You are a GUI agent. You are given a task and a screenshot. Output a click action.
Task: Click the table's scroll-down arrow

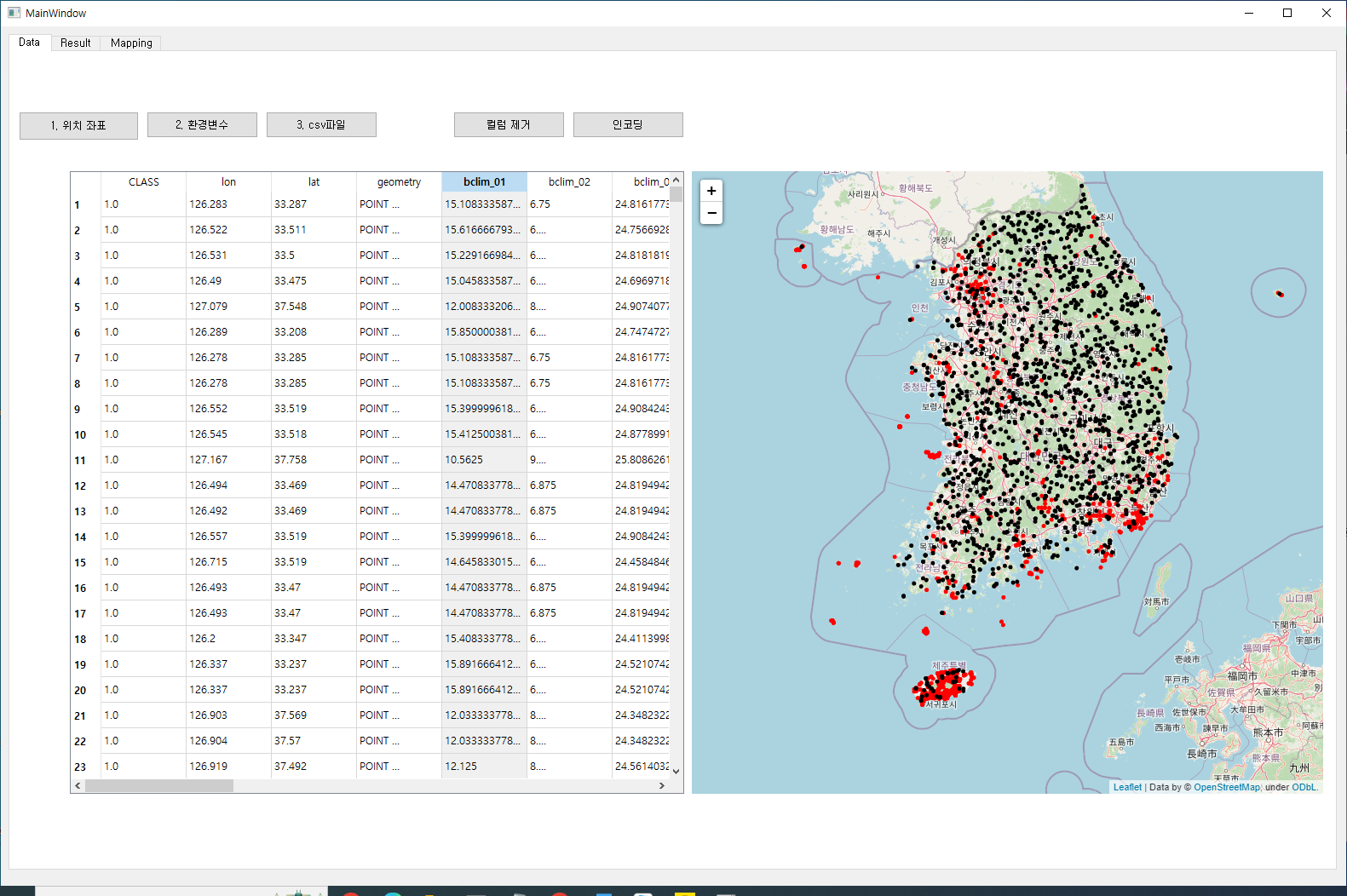676,772
